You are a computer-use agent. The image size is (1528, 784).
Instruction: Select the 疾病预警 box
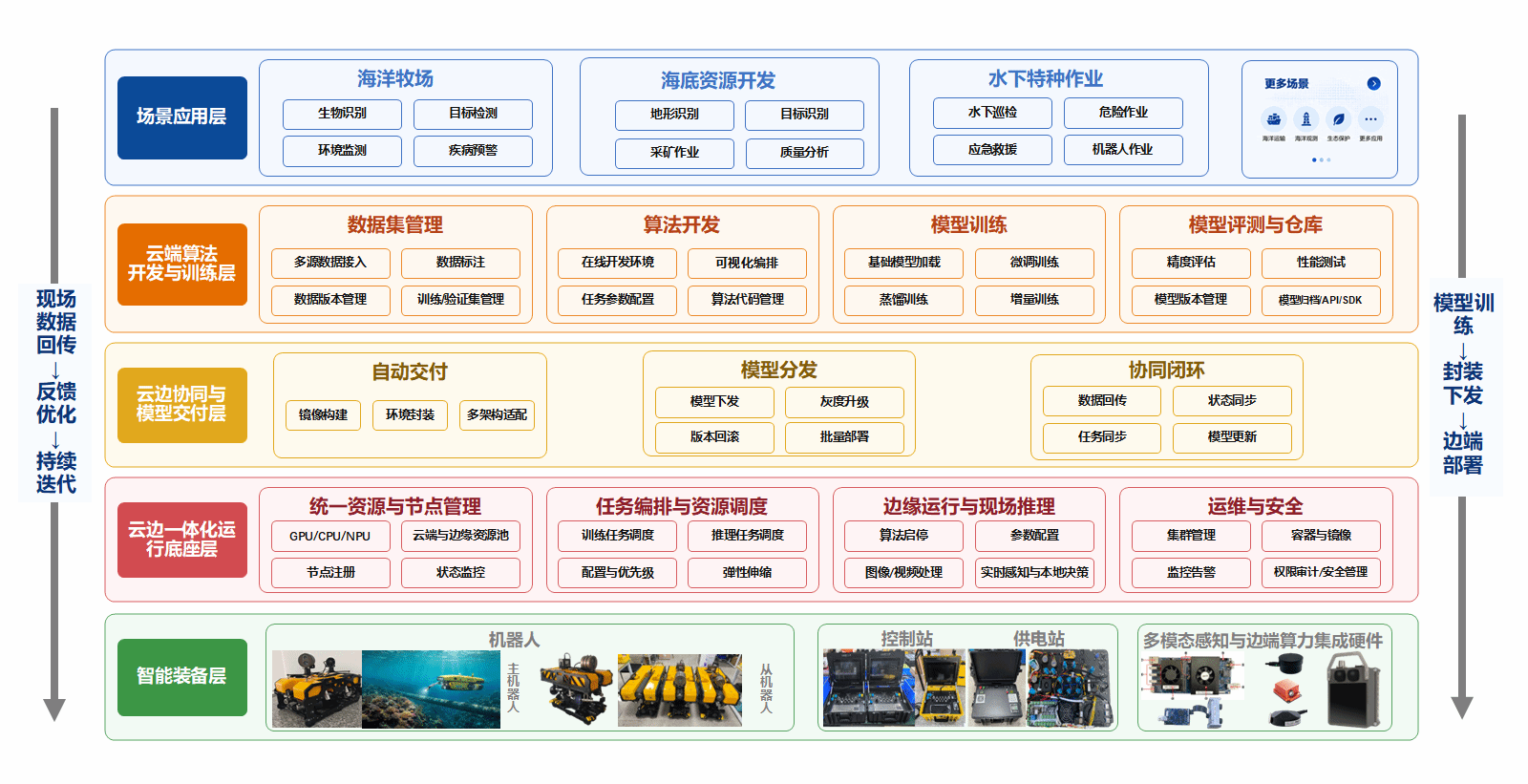(473, 151)
